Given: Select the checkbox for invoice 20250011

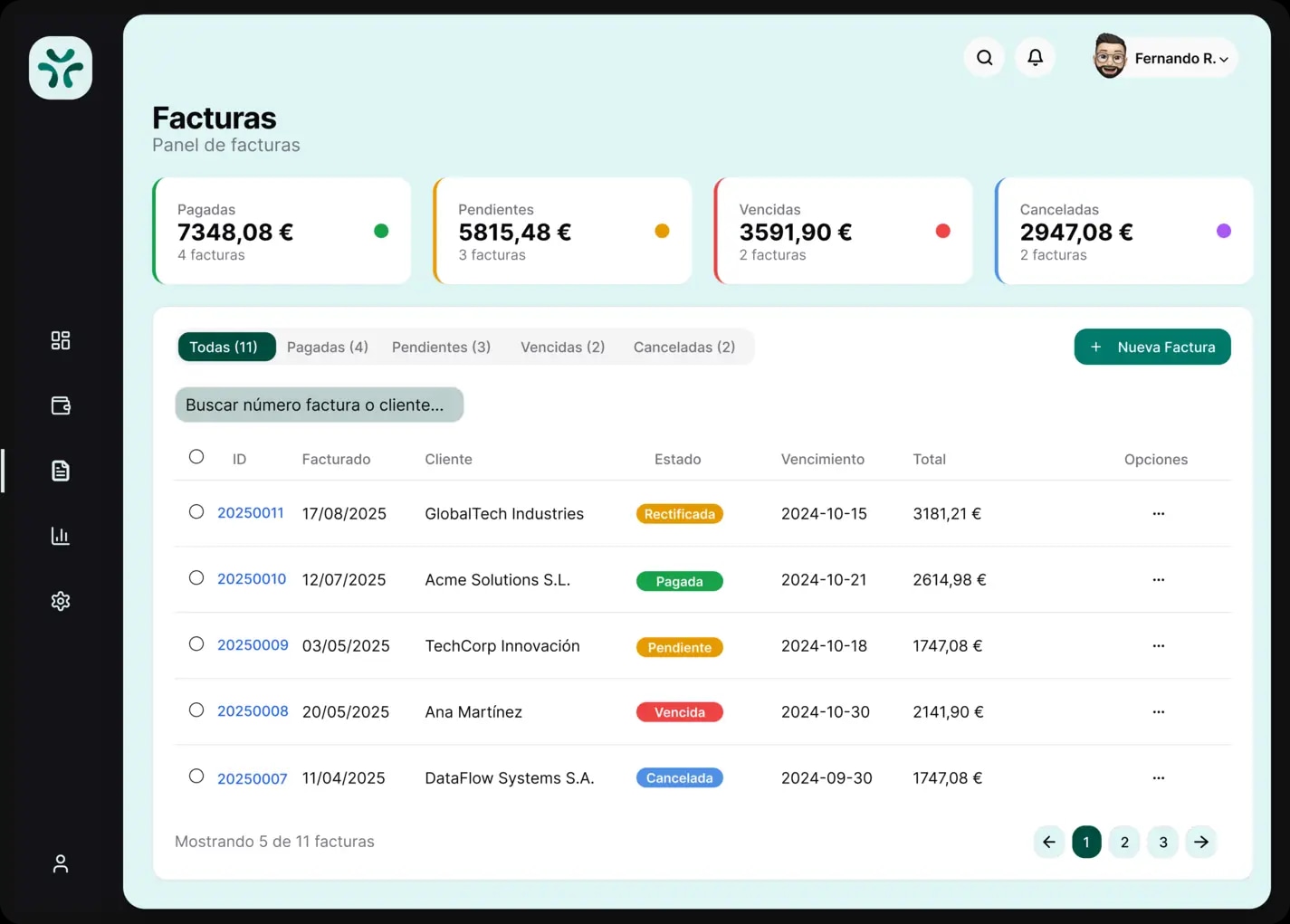Looking at the screenshot, I should pos(196,511).
